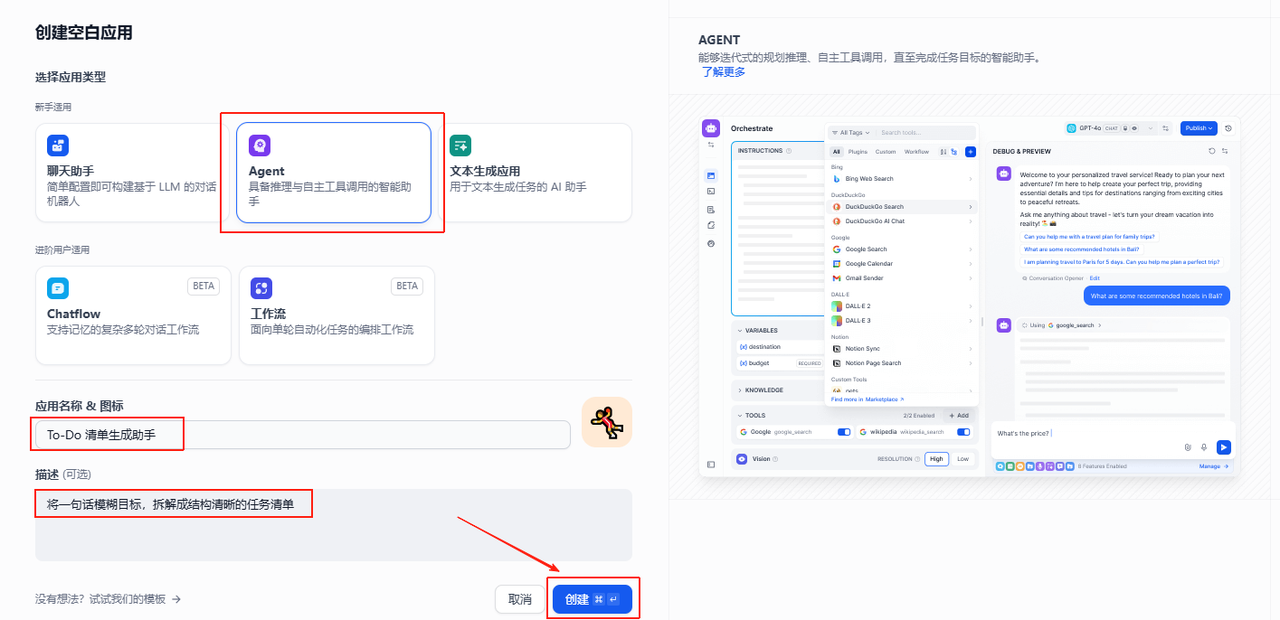Select the 文本生成应用 app type

coord(536,172)
